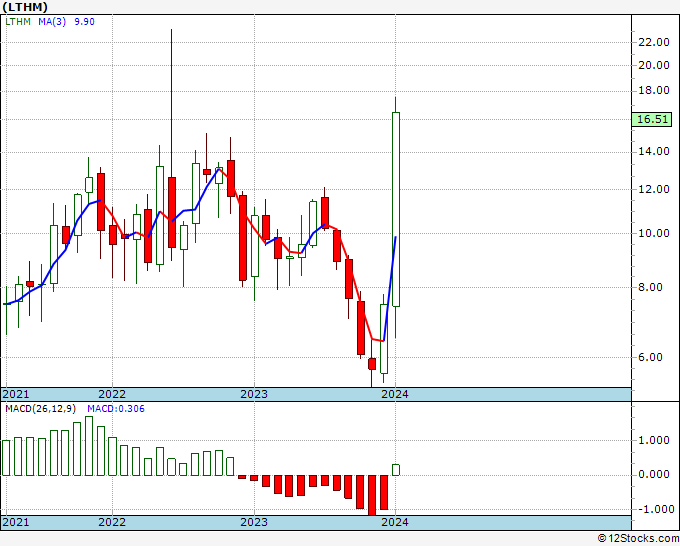Click the tallest green MACD histogram bar

[x=89, y=446]
